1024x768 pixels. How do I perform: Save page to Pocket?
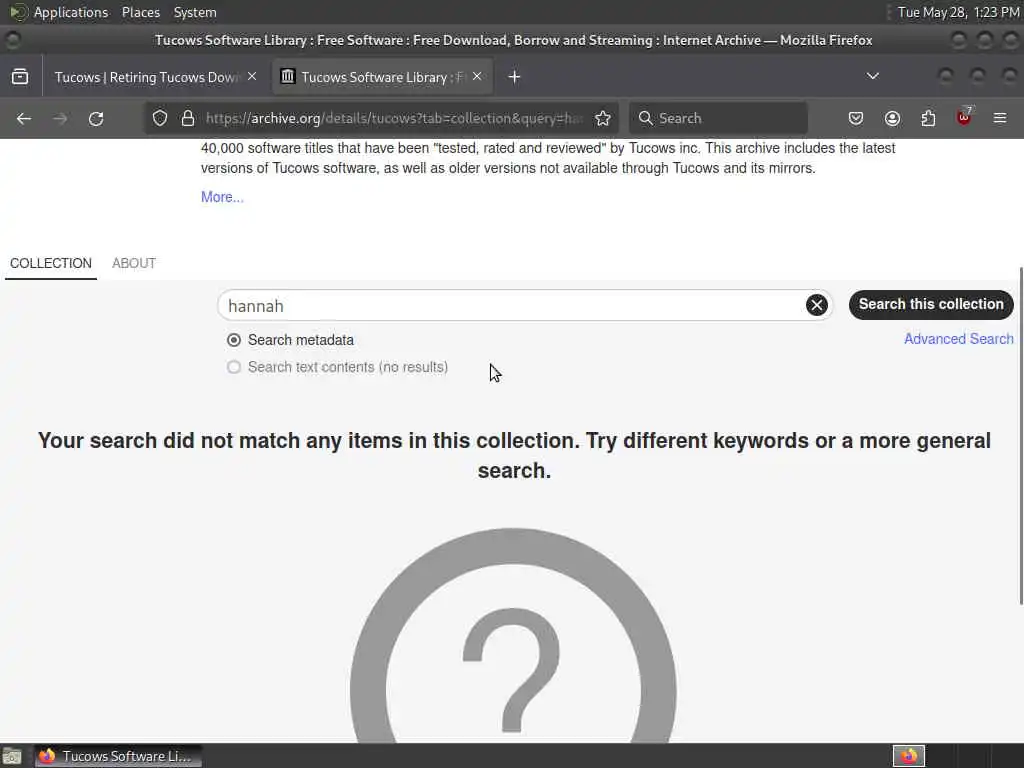[x=856, y=118]
